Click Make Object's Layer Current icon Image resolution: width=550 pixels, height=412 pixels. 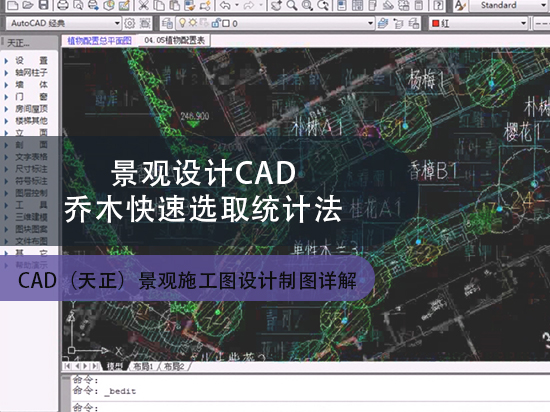click(x=383, y=23)
